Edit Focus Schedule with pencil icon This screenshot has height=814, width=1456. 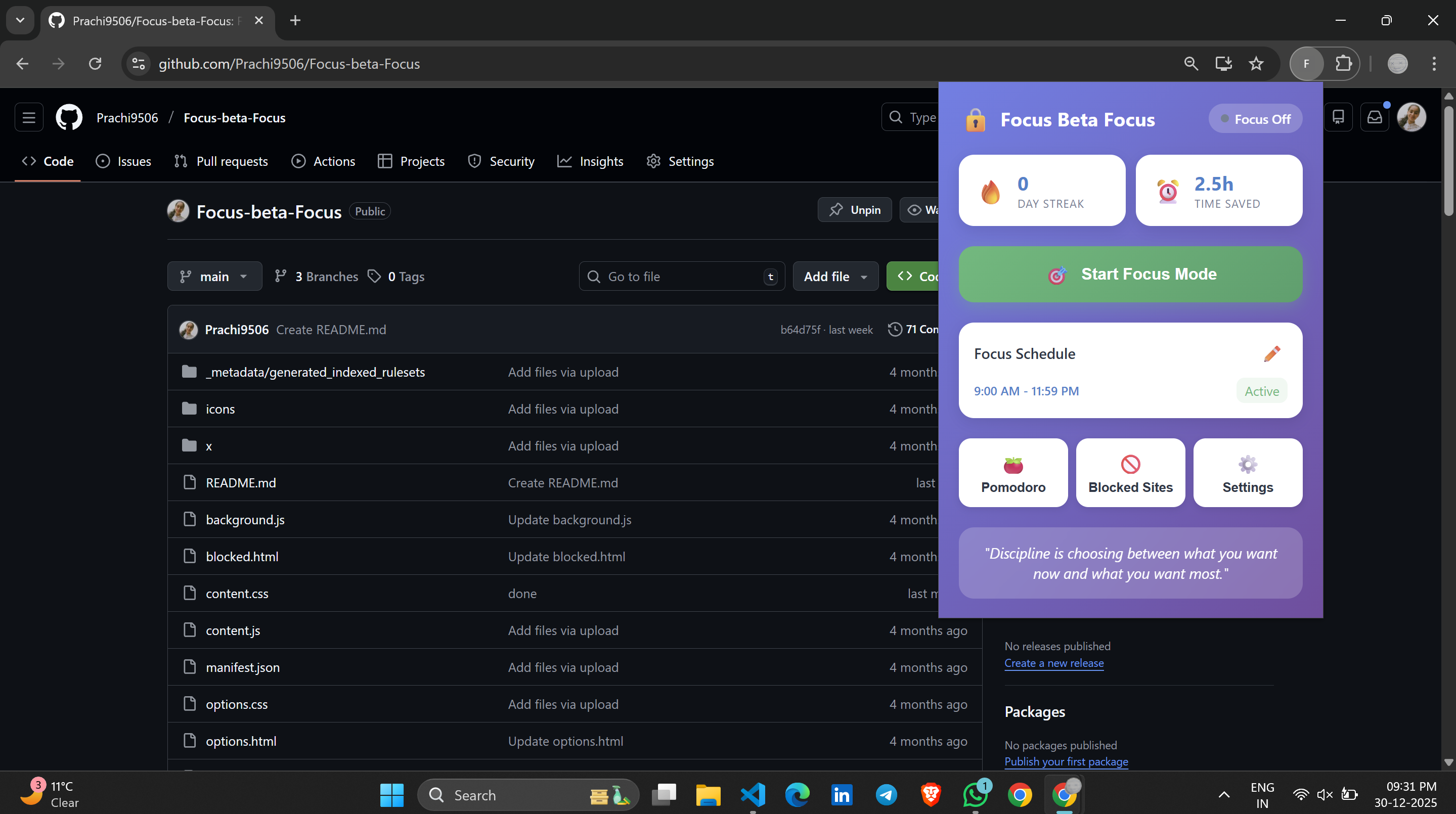tap(1272, 353)
